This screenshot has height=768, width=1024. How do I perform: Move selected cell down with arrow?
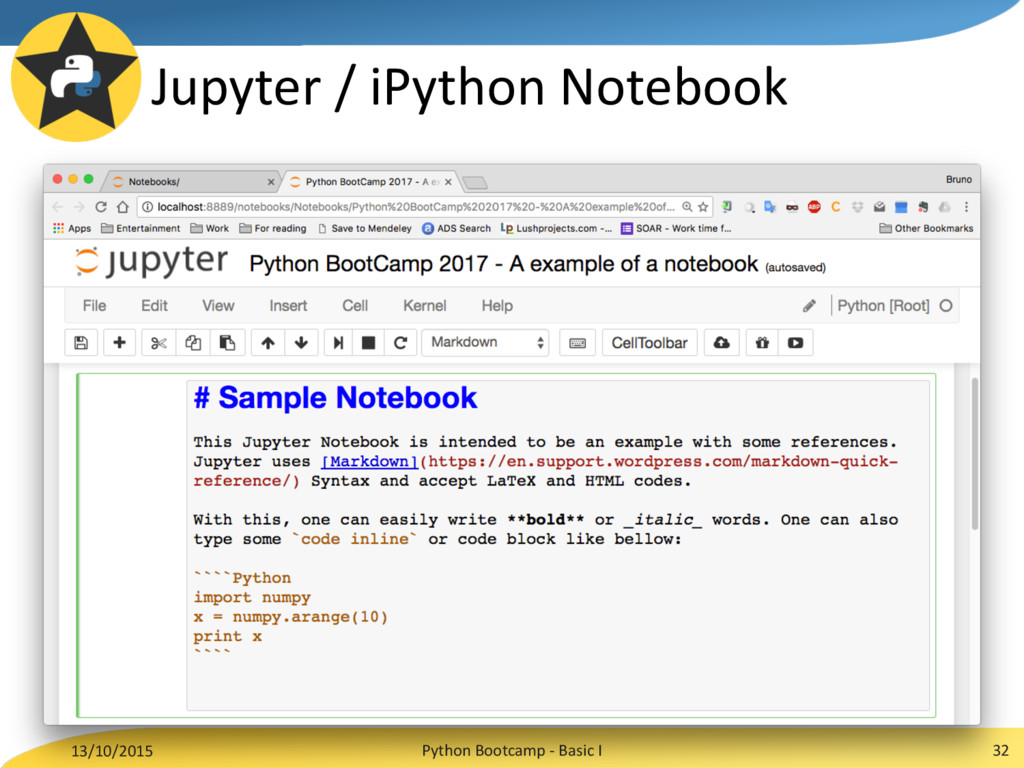pos(301,343)
